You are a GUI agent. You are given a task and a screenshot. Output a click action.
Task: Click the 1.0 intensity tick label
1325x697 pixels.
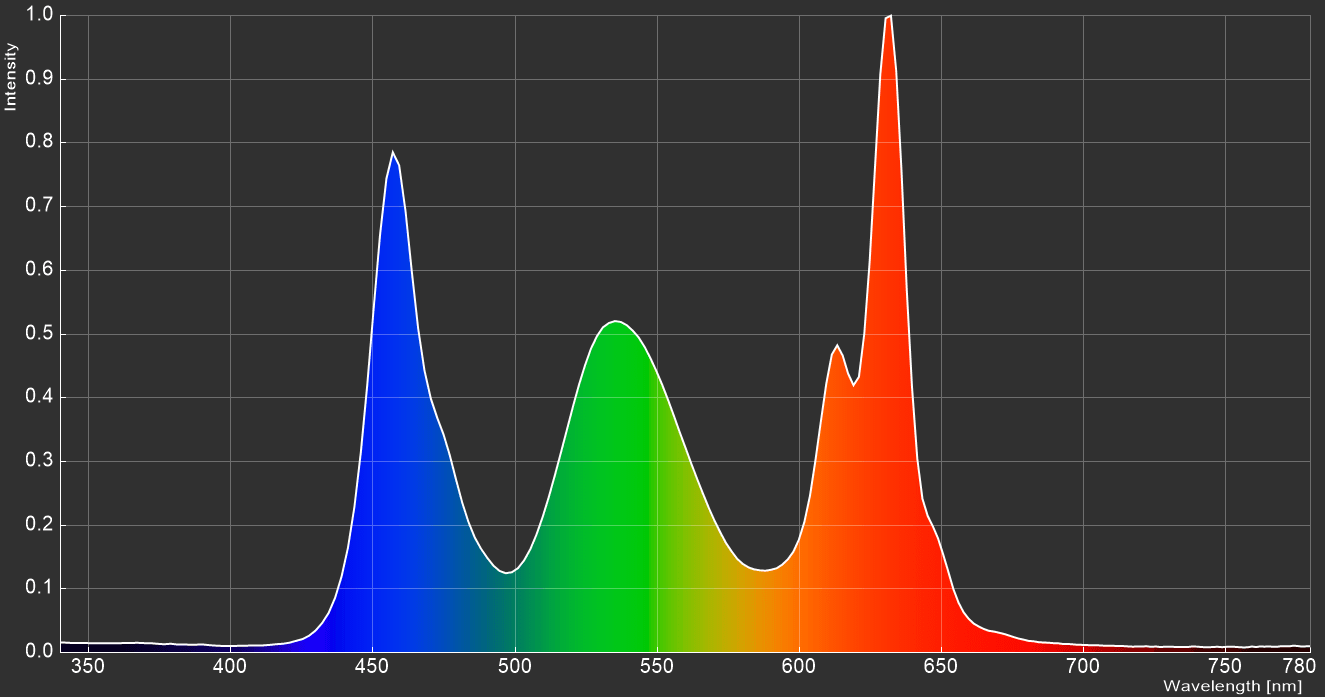[41, 15]
